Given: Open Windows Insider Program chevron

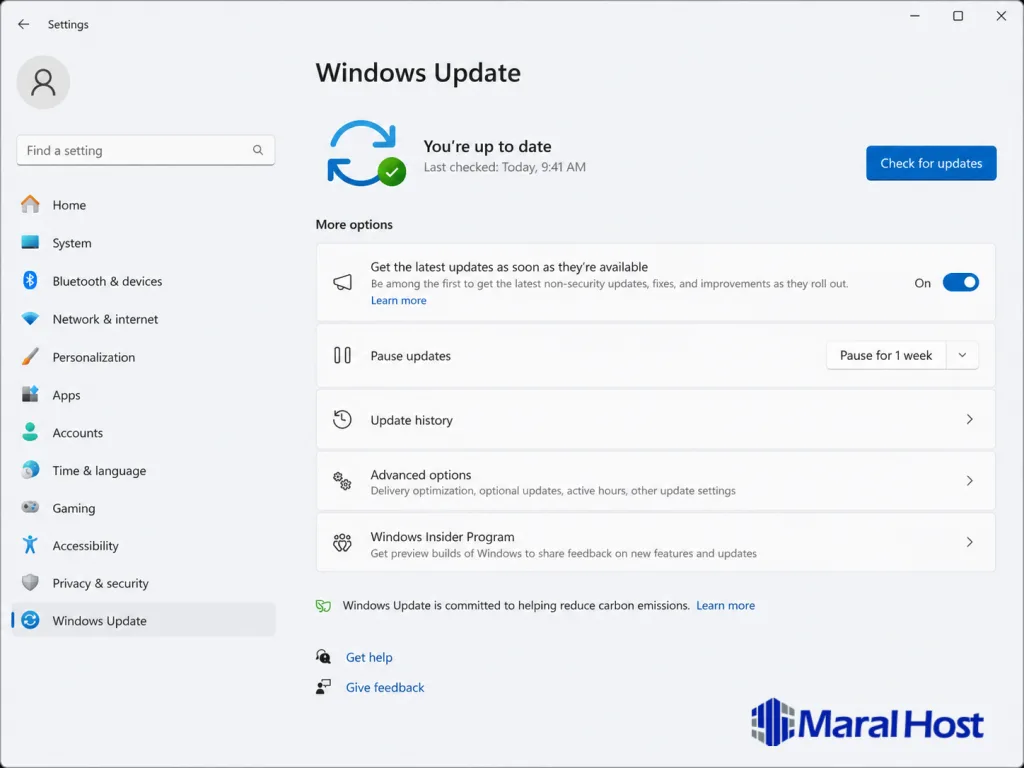Looking at the screenshot, I should pyautogui.click(x=969, y=542).
